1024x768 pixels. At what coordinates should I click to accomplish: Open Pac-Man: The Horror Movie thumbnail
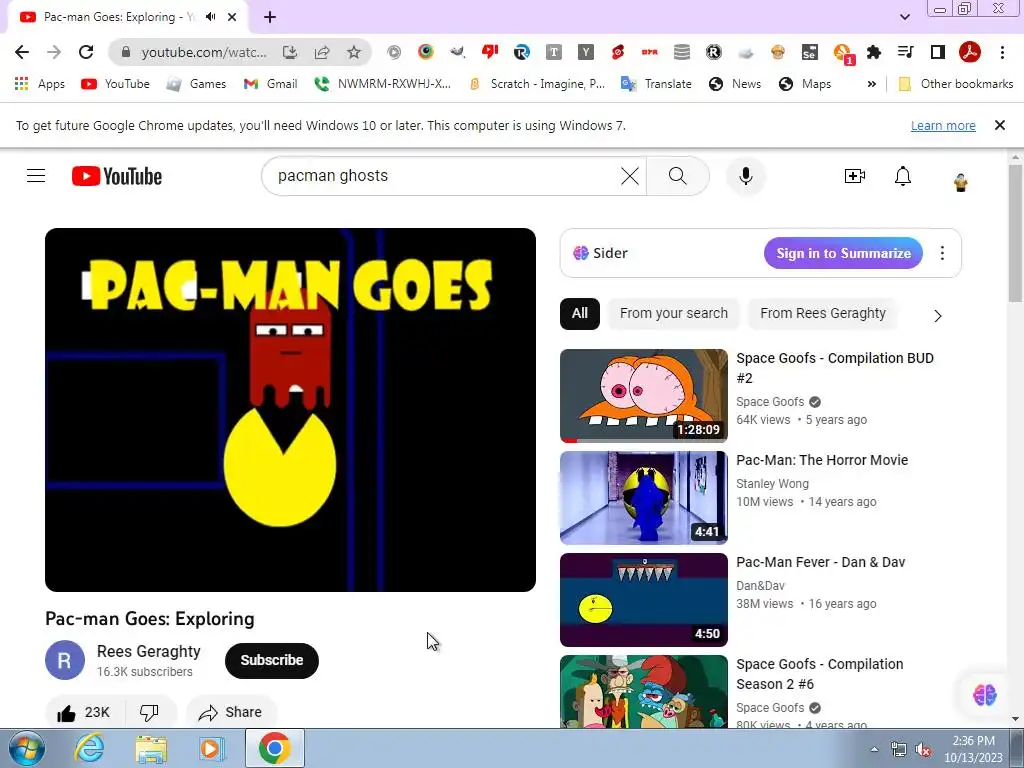point(644,498)
